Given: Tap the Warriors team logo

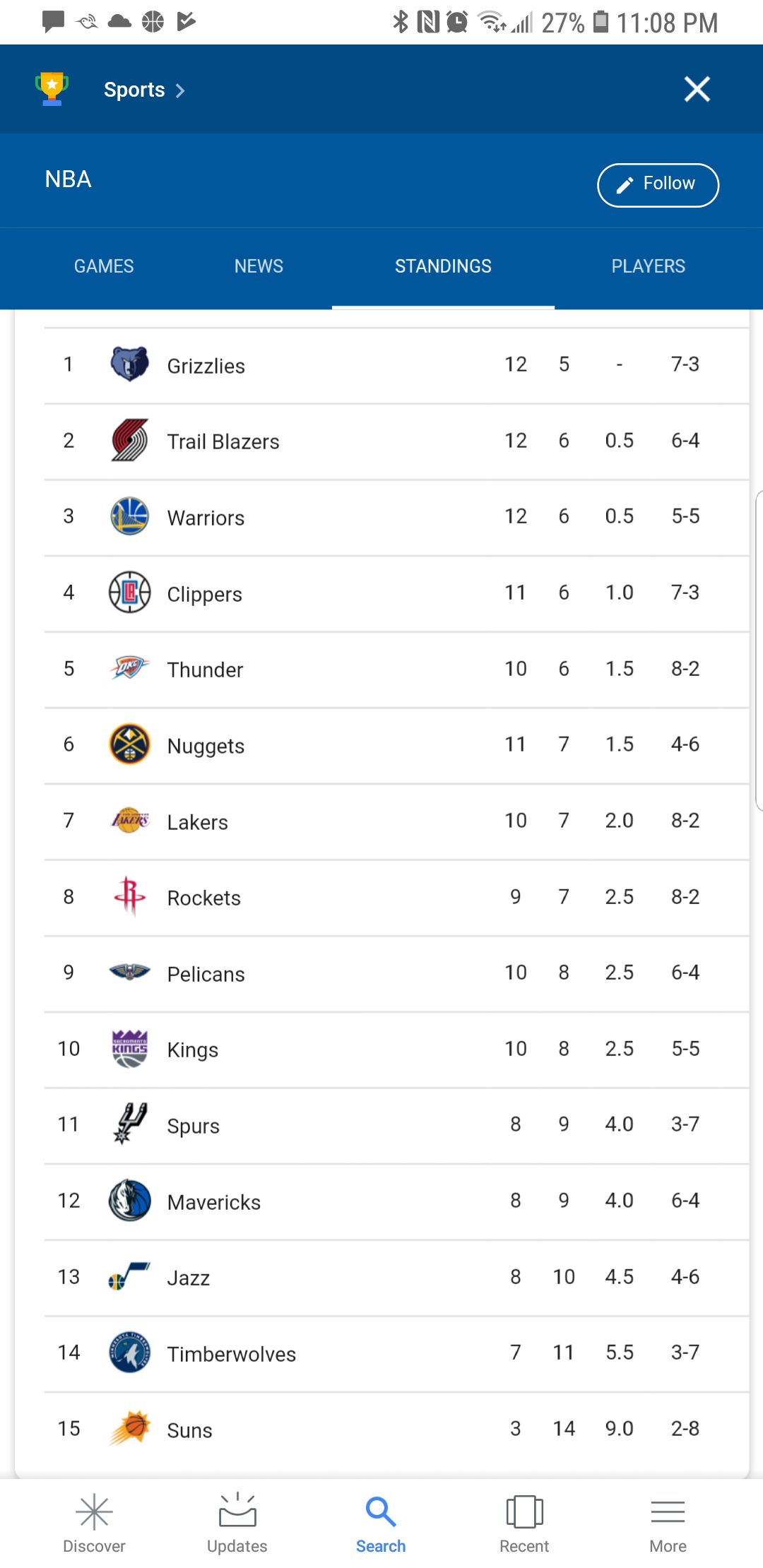Looking at the screenshot, I should click(128, 516).
